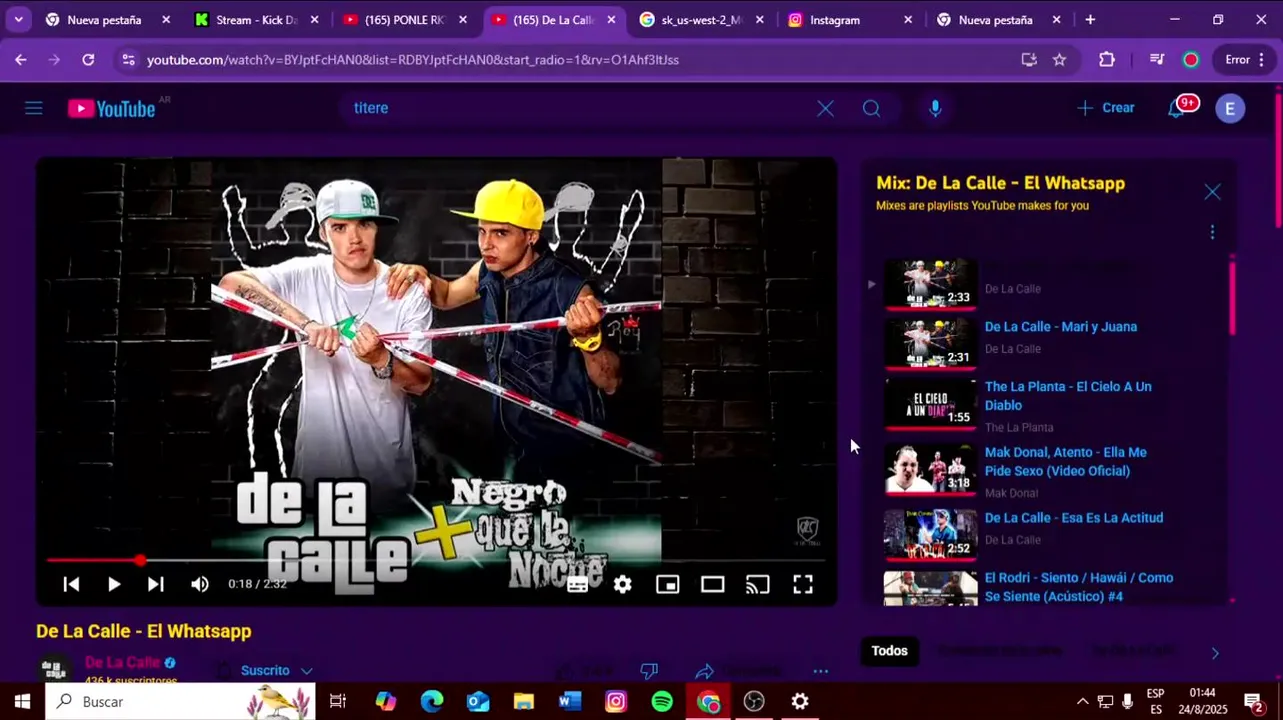Open the browser extensions puzzle icon

pos(1107,60)
